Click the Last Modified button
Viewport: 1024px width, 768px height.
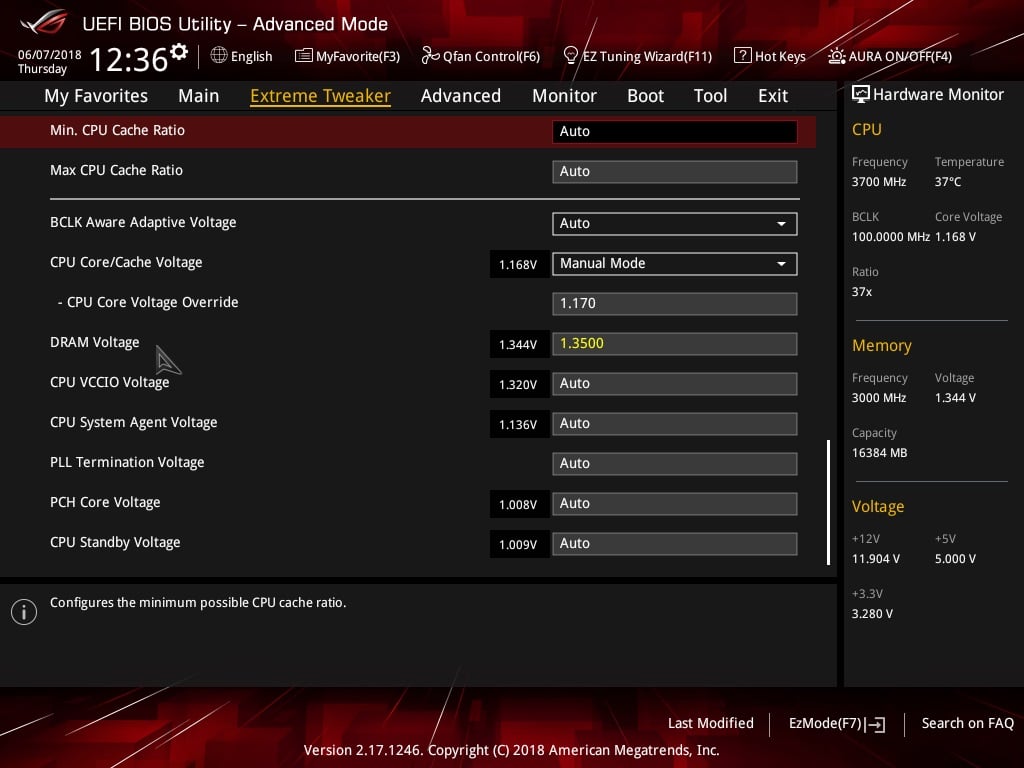coord(710,723)
